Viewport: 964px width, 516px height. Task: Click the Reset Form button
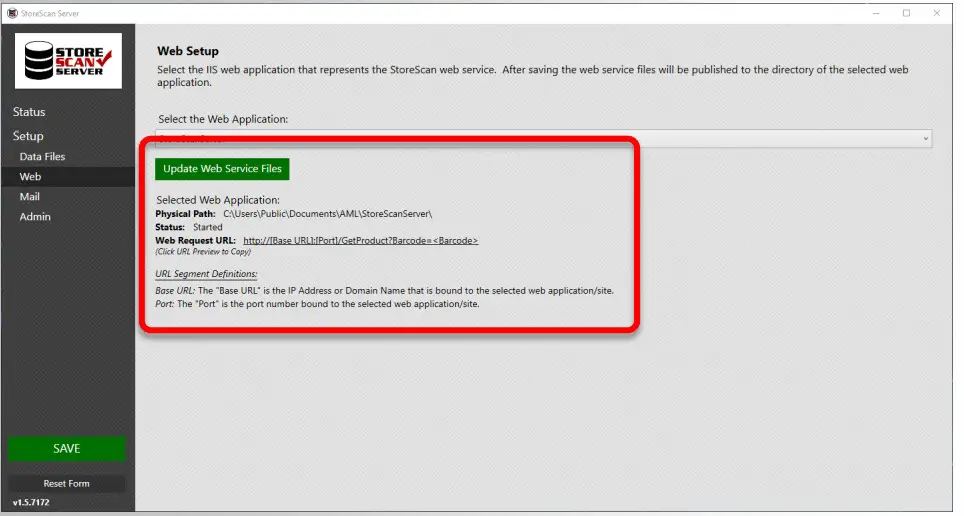point(66,483)
